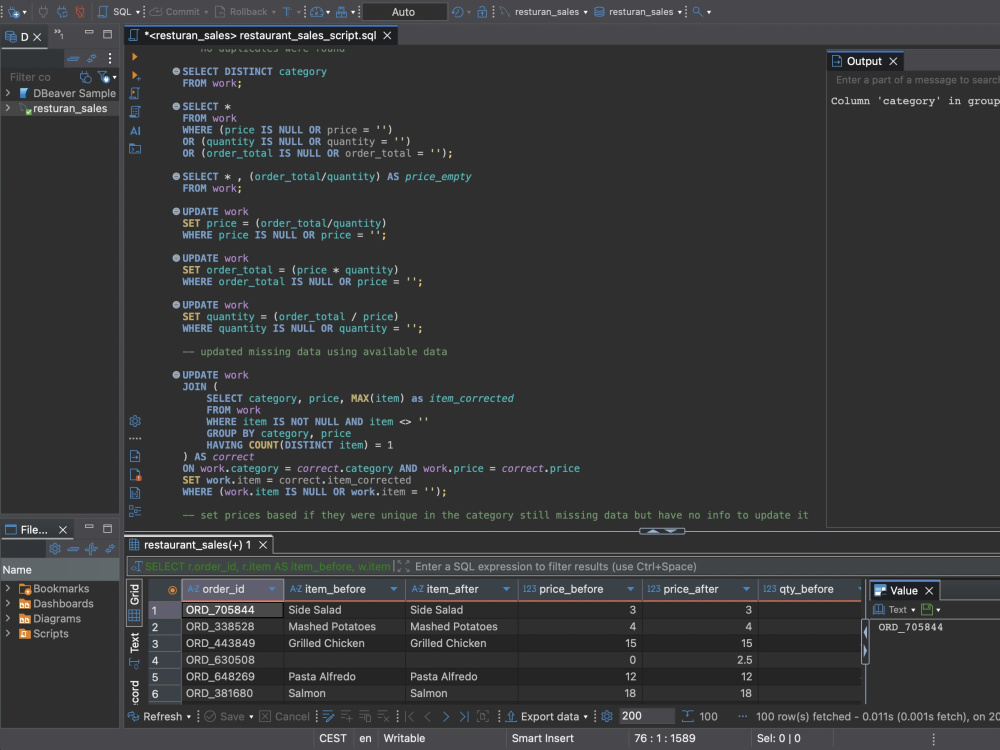The height and width of the screenshot is (750, 1000).
Task: Select the Scripts folder
Action: point(50,633)
